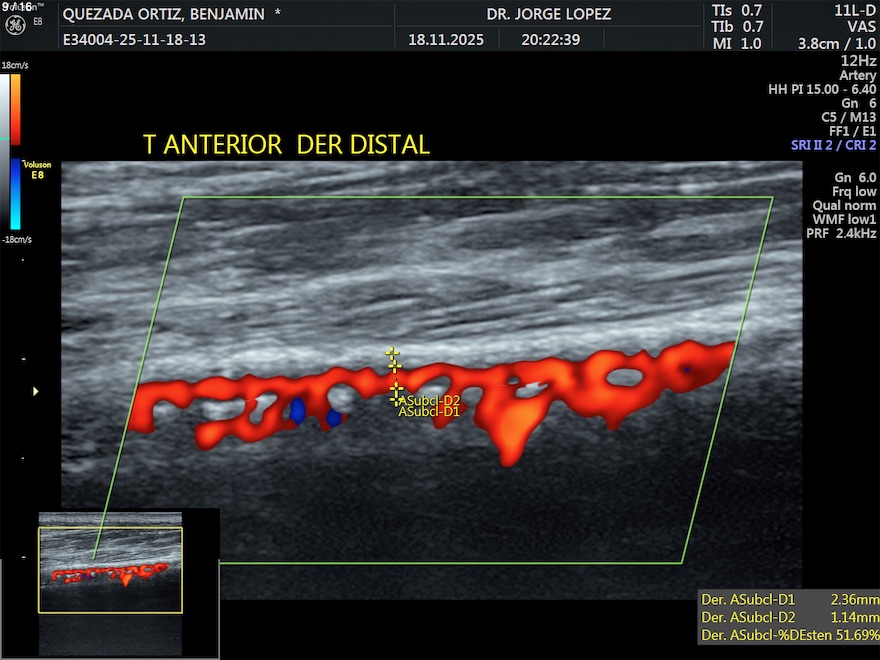The width and height of the screenshot is (880, 660).
Task: Click the blue reverse-flow spot in vessel
Action: pyautogui.click(x=297, y=408)
